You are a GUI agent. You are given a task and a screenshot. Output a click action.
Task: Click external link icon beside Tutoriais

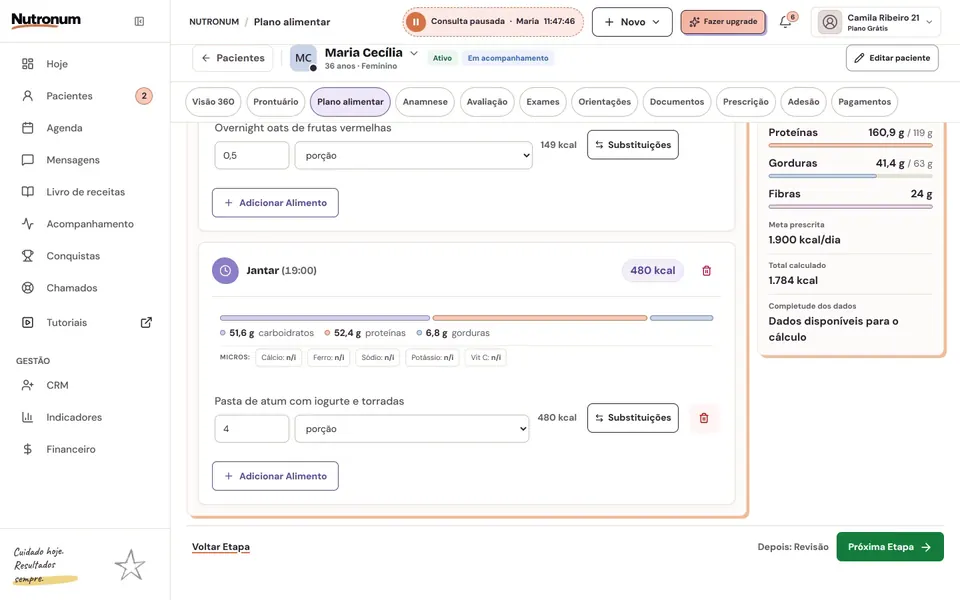pyautogui.click(x=146, y=323)
